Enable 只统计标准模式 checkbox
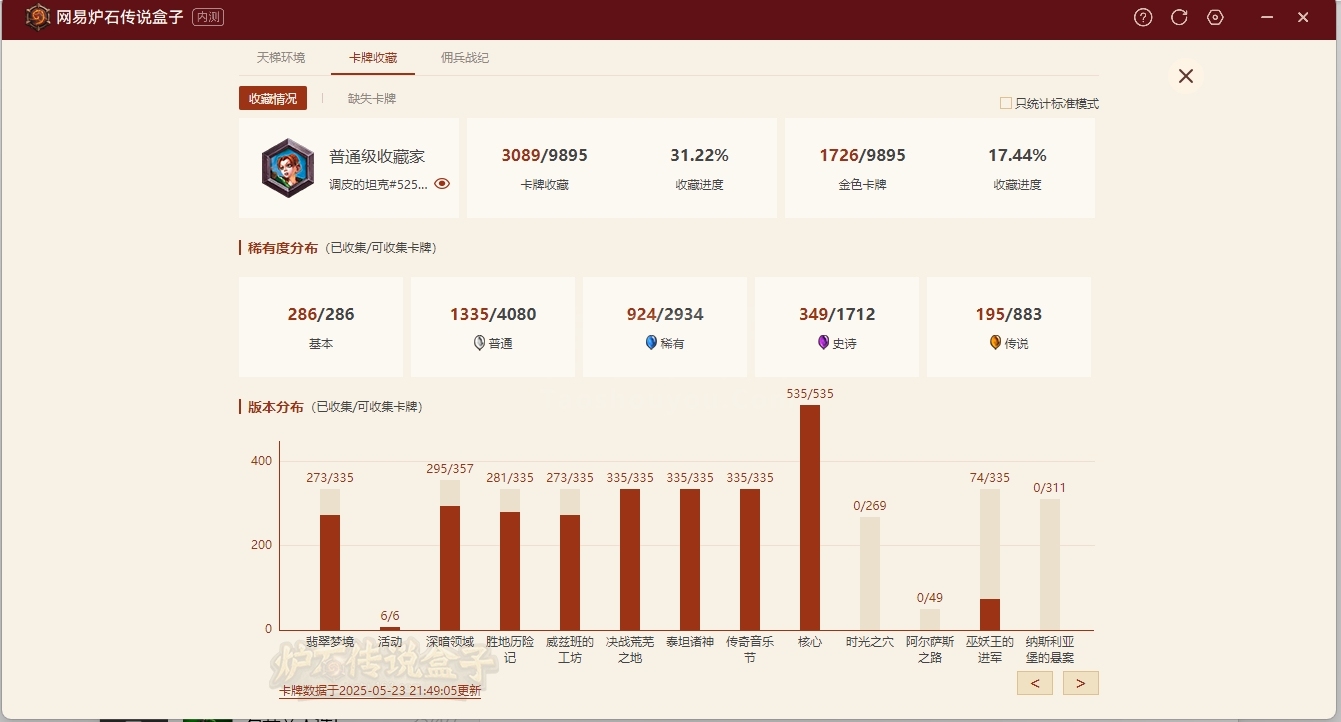1341x722 pixels. (1006, 103)
